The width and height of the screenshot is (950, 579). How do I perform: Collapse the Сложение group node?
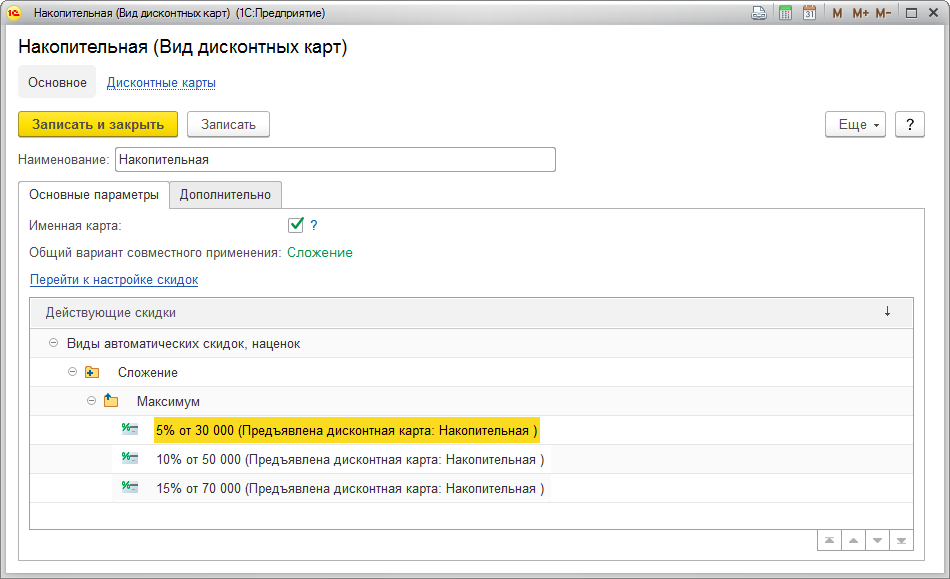tap(72, 372)
